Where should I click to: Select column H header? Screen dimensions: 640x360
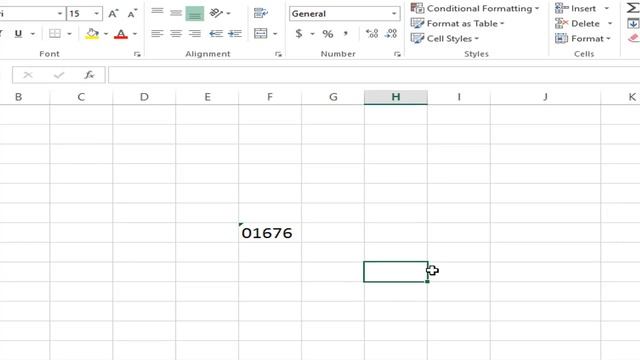point(396,97)
